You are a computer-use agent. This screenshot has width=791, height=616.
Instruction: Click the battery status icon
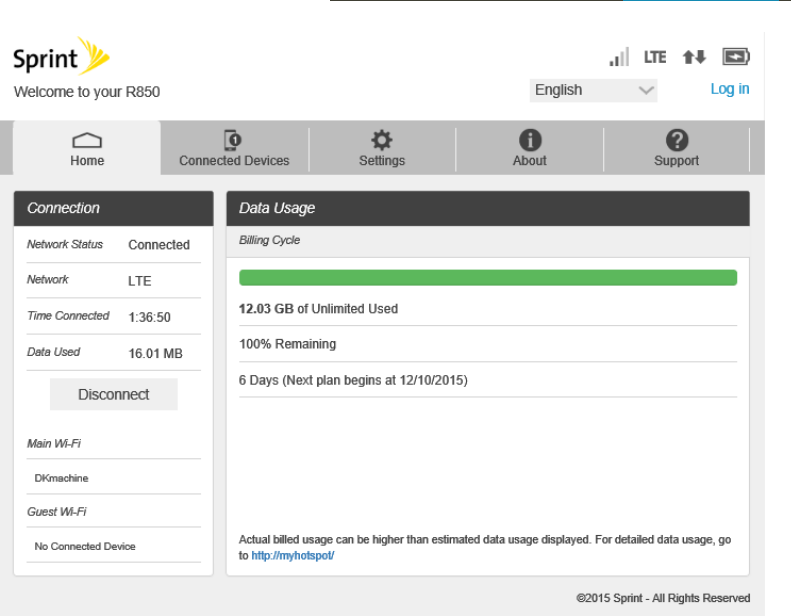pos(736,57)
